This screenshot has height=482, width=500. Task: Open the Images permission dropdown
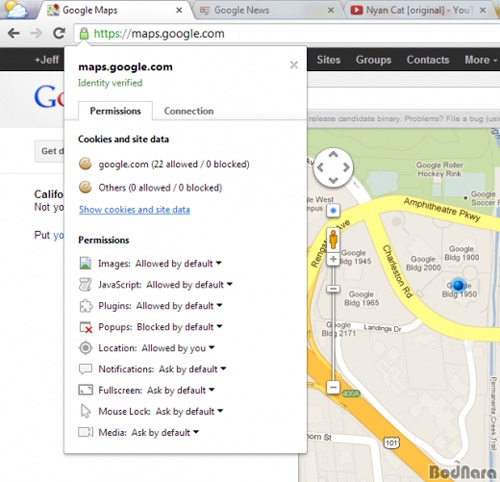pos(178,263)
